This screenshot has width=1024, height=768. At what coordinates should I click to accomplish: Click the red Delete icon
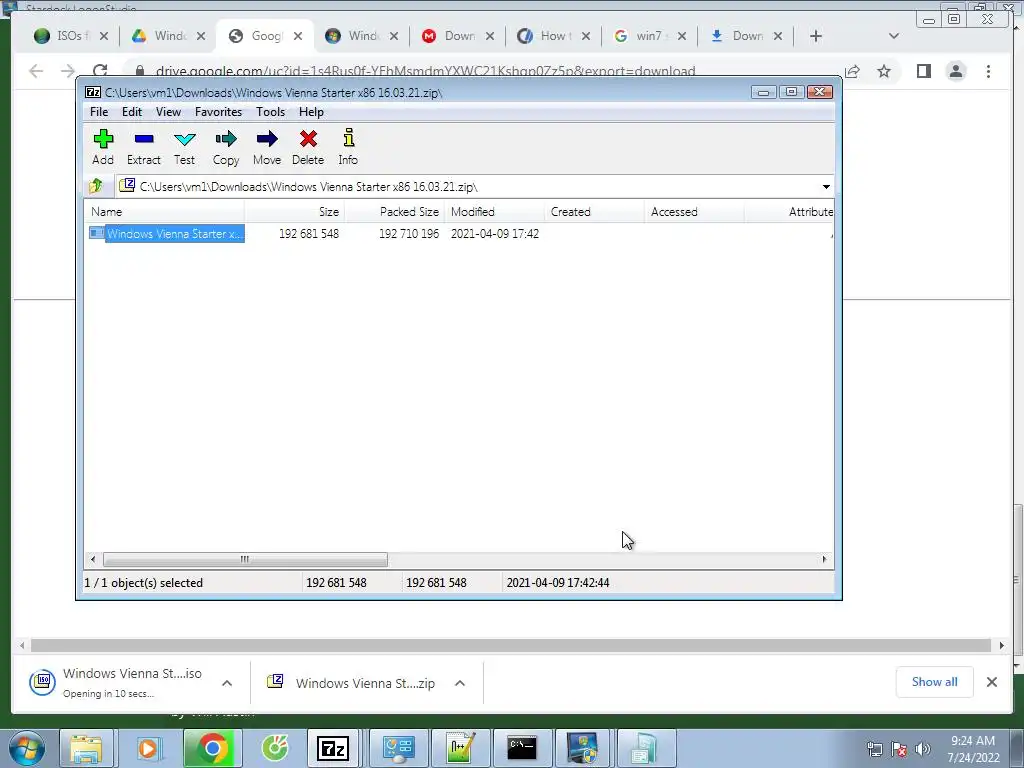click(308, 146)
